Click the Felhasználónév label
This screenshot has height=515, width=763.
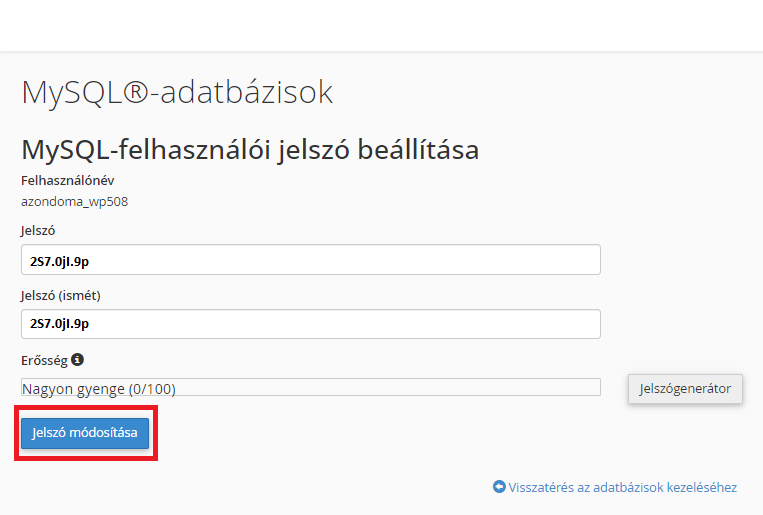[x=68, y=181]
